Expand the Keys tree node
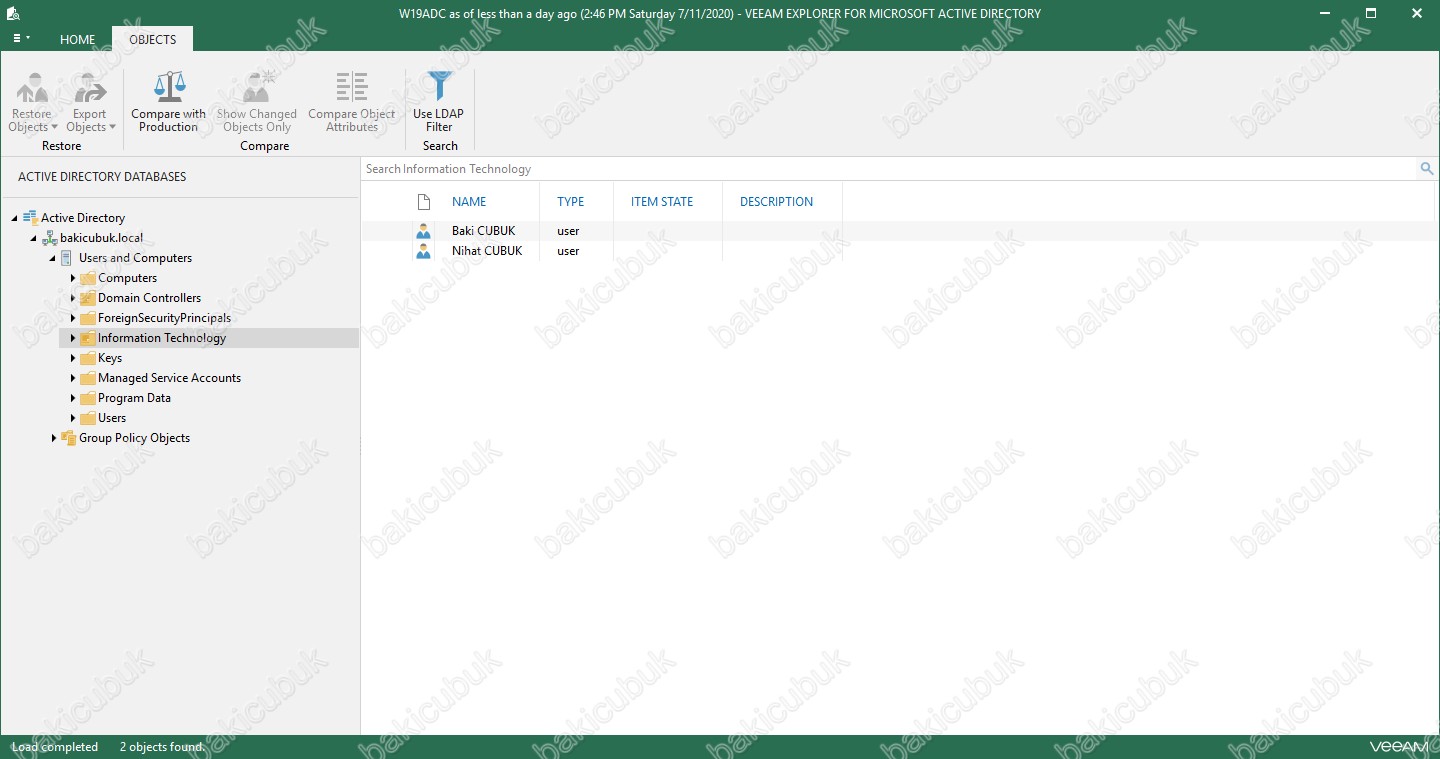This screenshot has height=759, width=1440. click(x=73, y=358)
